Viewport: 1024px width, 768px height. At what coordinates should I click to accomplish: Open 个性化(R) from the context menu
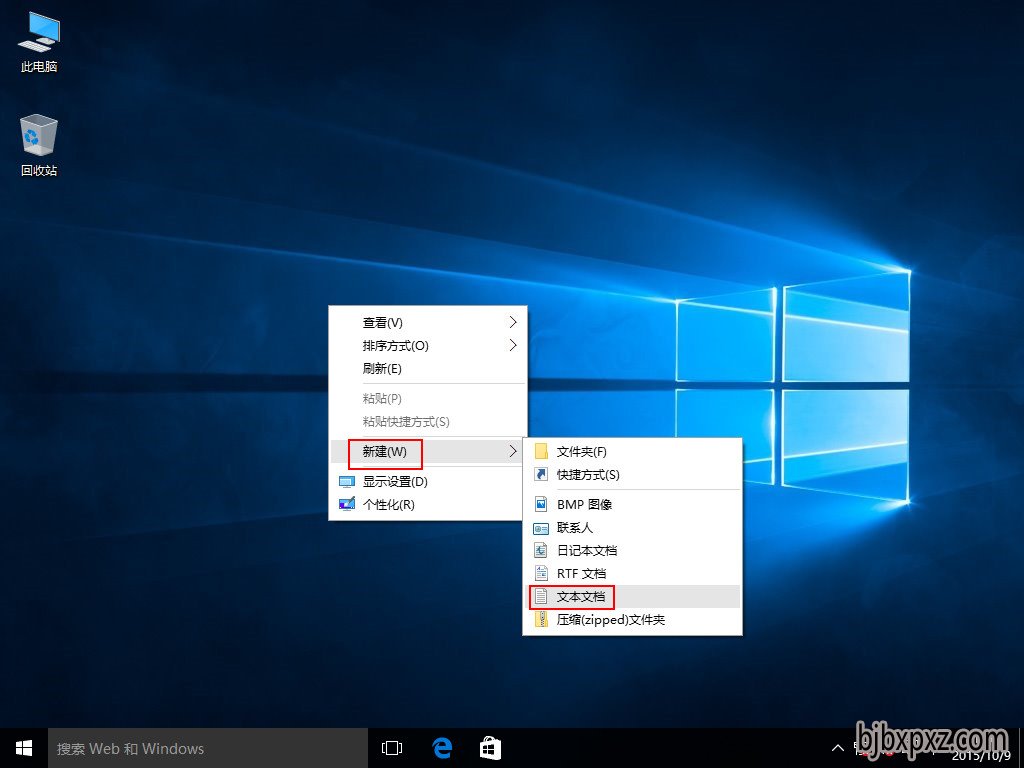[x=428, y=505]
